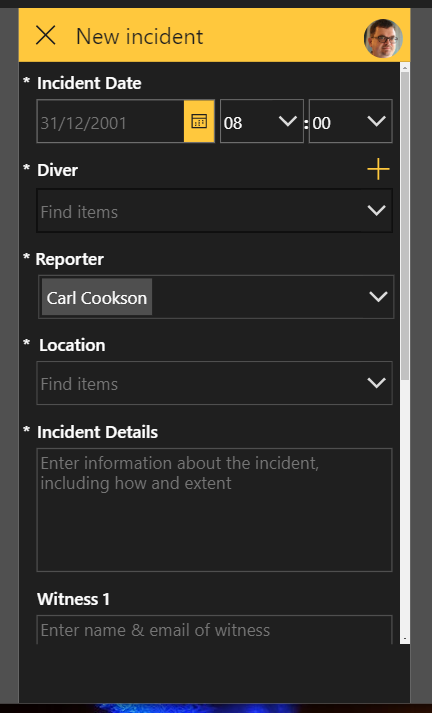The image size is (432, 713).
Task: Click the yellow plus icon beside Diver
Action: 378,169
